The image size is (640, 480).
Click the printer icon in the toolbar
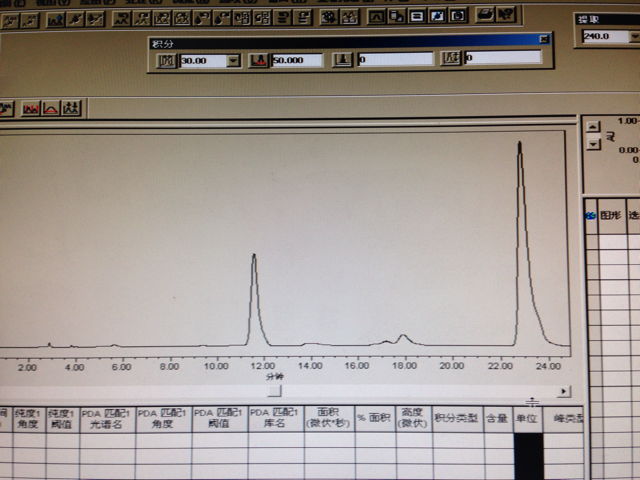click(485, 15)
